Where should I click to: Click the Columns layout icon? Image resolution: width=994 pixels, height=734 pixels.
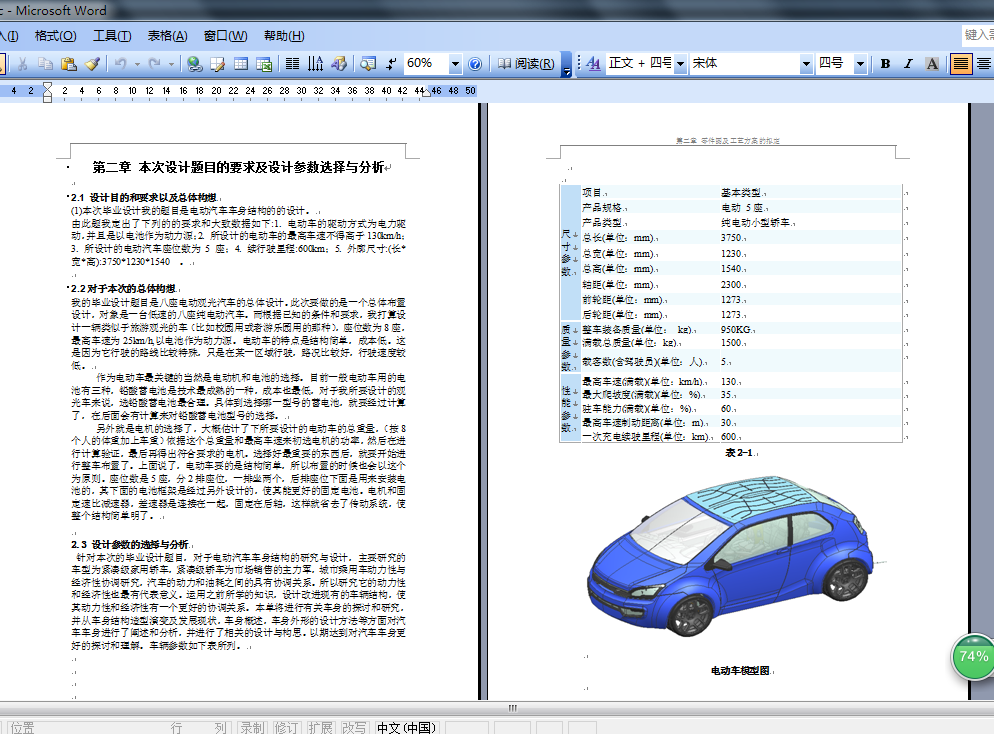click(292, 63)
